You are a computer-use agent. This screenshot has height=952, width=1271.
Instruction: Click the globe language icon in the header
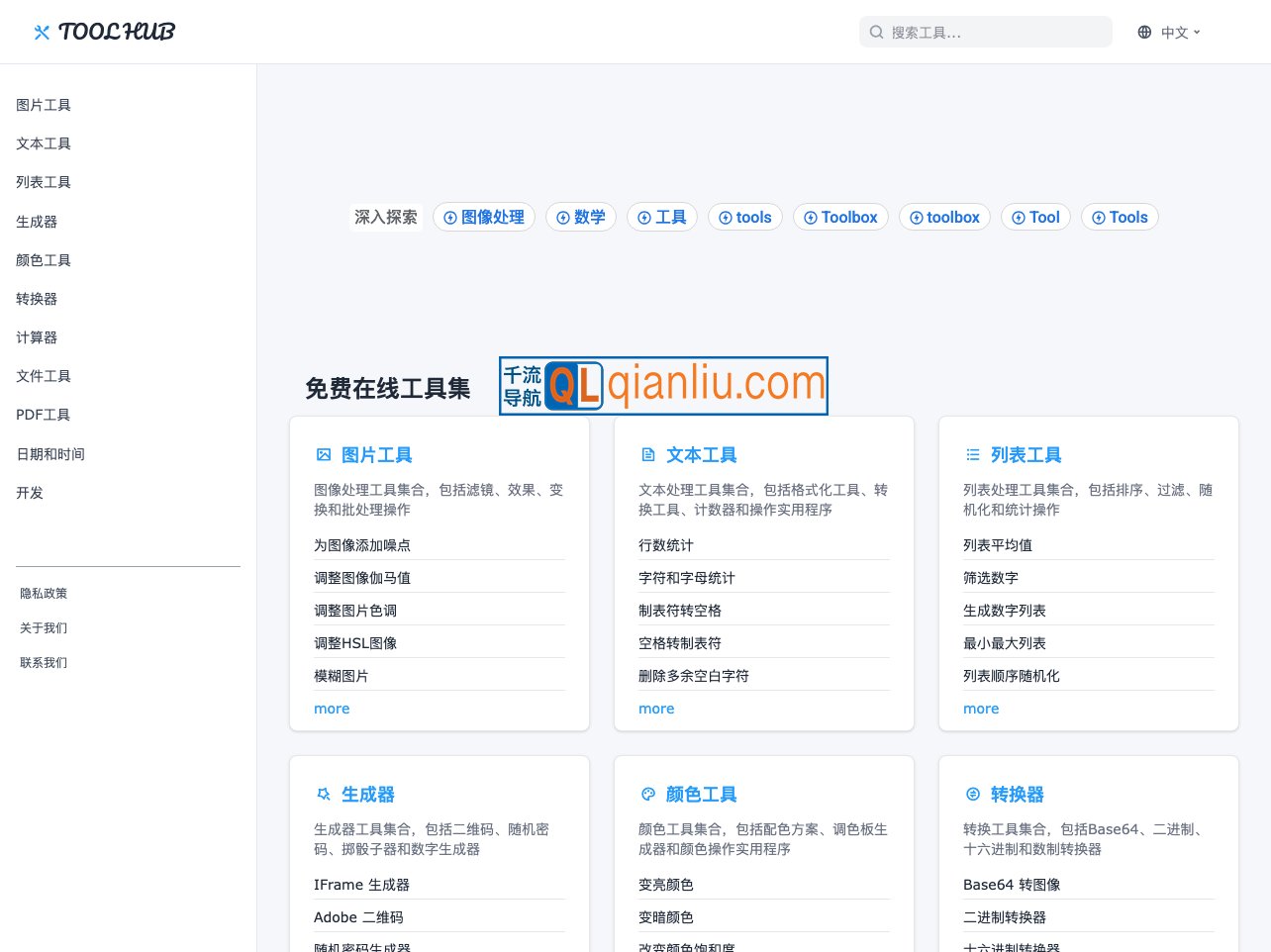pyautogui.click(x=1143, y=32)
